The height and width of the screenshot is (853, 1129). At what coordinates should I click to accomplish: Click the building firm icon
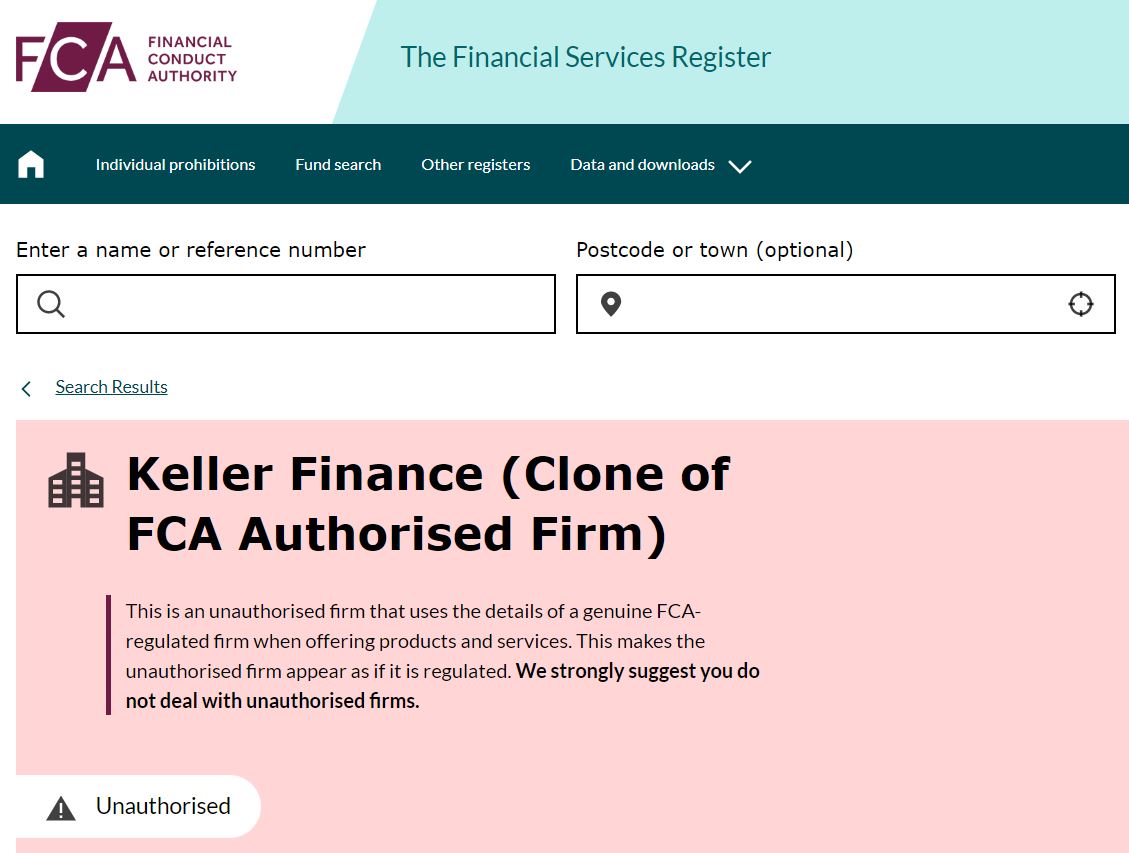76,480
